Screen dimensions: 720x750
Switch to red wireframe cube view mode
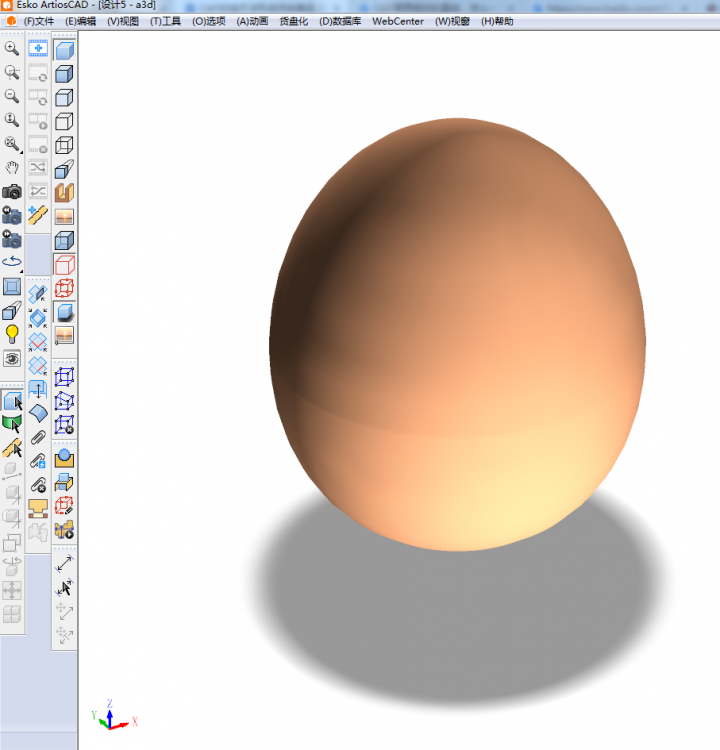coord(64,264)
